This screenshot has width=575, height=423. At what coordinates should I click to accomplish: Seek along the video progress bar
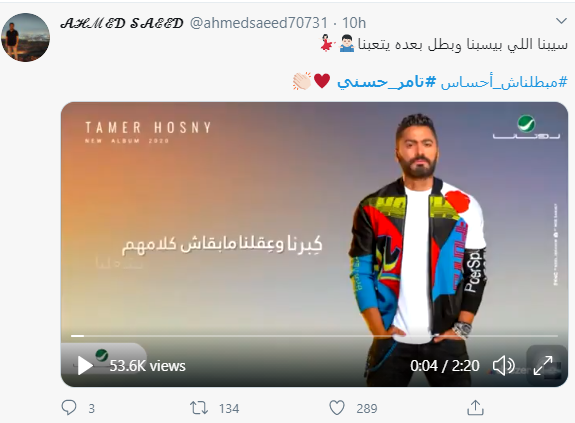tap(314, 335)
